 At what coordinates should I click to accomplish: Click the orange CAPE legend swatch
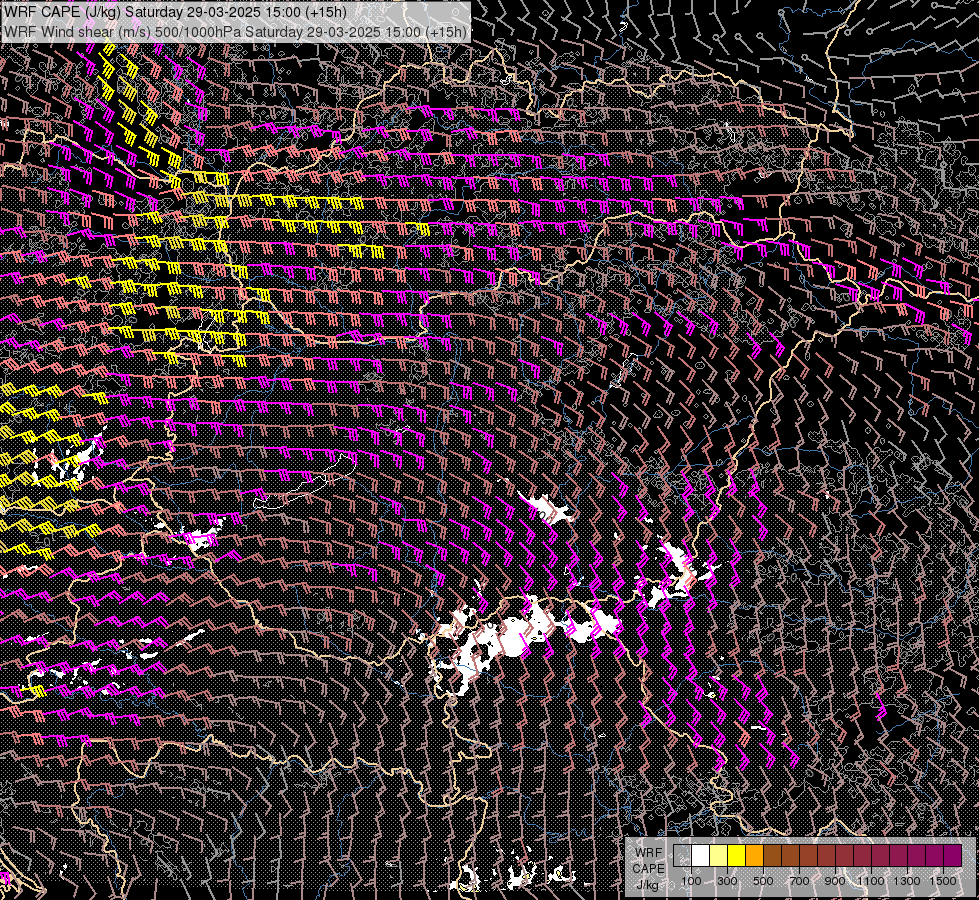coord(754,856)
